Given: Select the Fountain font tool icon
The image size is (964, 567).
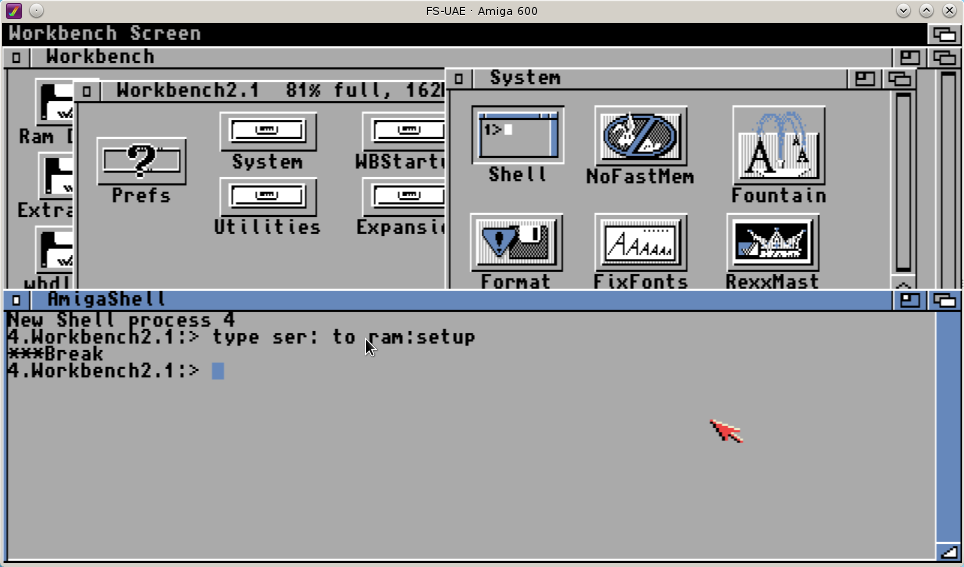Looking at the screenshot, I should click(x=778, y=145).
